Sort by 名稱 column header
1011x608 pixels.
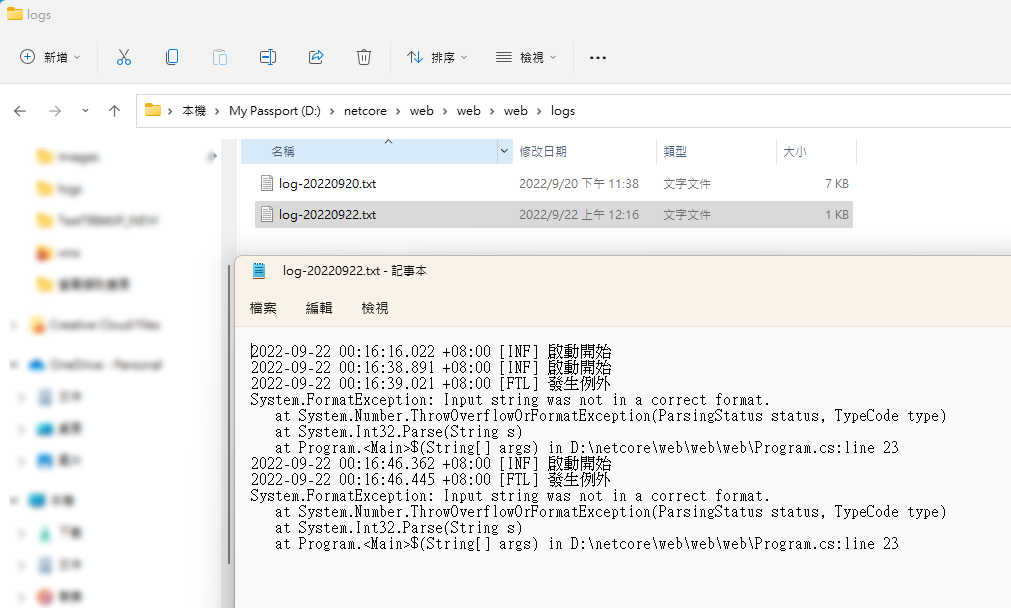click(x=369, y=152)
